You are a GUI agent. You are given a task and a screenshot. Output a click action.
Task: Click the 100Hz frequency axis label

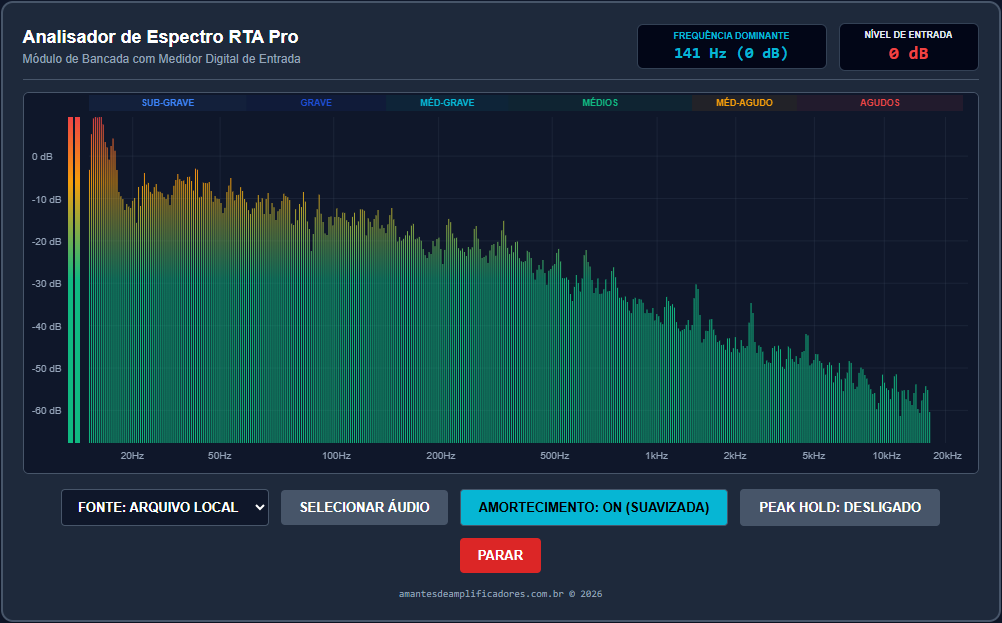point(336,456)
